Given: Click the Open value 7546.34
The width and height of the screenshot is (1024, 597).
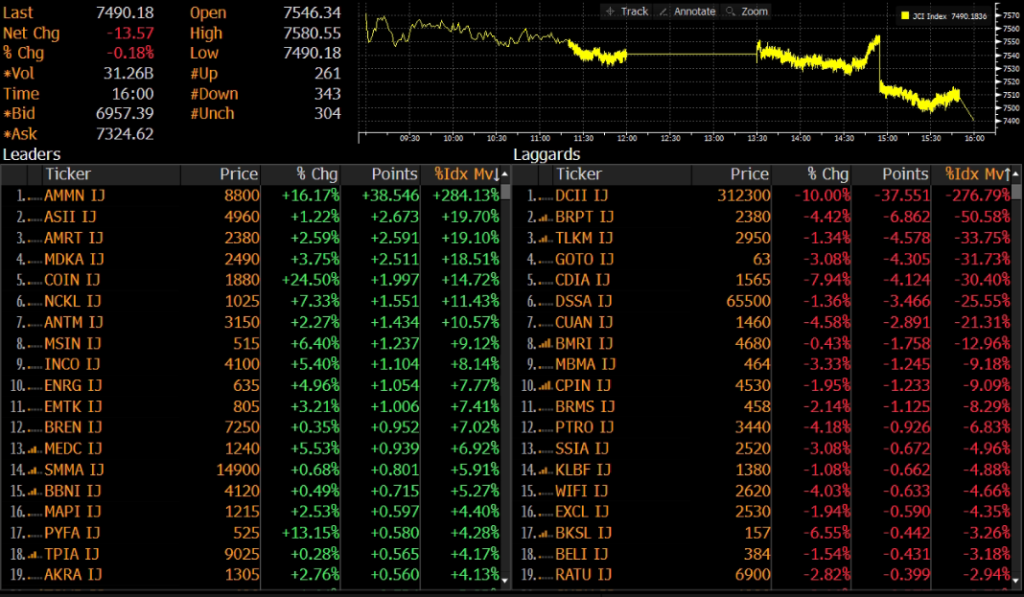Looking at the screenshot, I should (312, 12).
